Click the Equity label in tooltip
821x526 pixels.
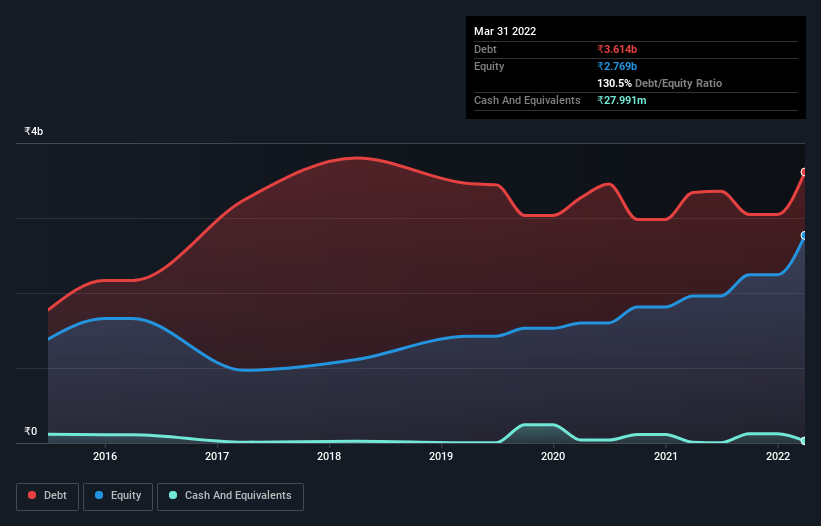[489, 66]
